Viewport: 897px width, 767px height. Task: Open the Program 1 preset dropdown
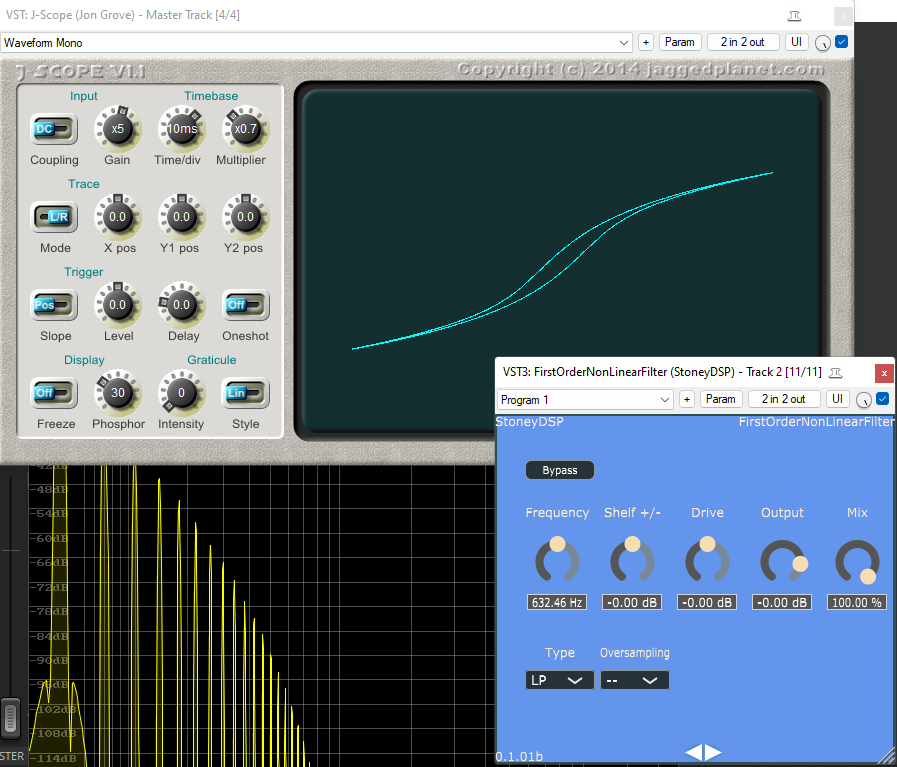pyautogui.click(x=585, y=400)
